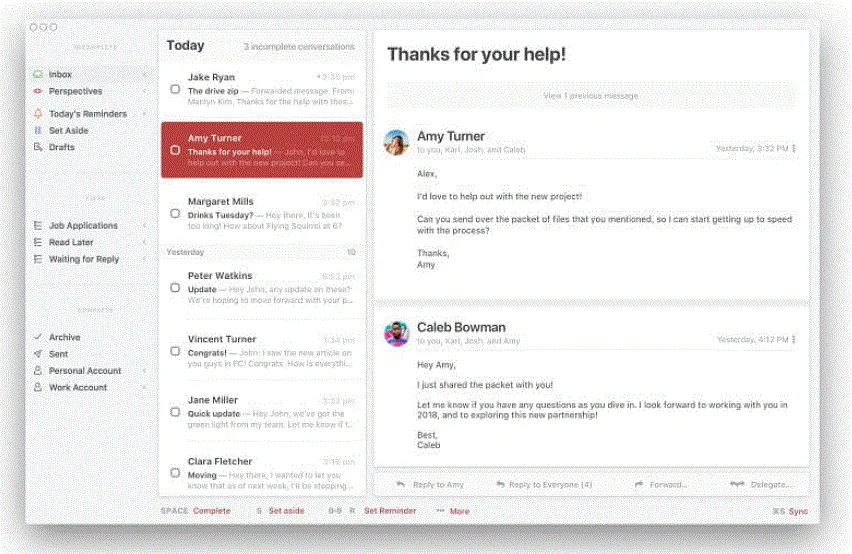Click More in the bottom bar
852x554 pixels.
(x=459, y=511)
